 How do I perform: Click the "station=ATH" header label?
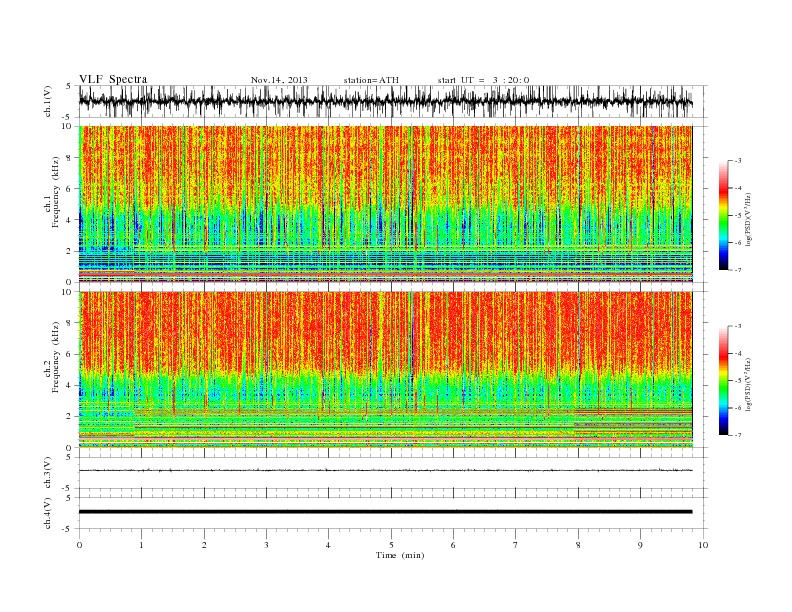371,80
